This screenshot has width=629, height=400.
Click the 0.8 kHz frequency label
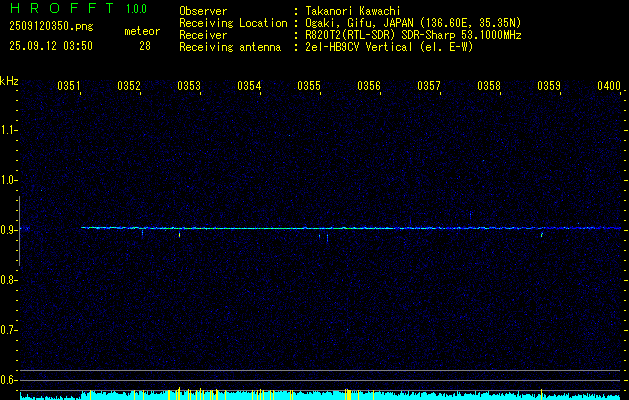coord(8,280)
